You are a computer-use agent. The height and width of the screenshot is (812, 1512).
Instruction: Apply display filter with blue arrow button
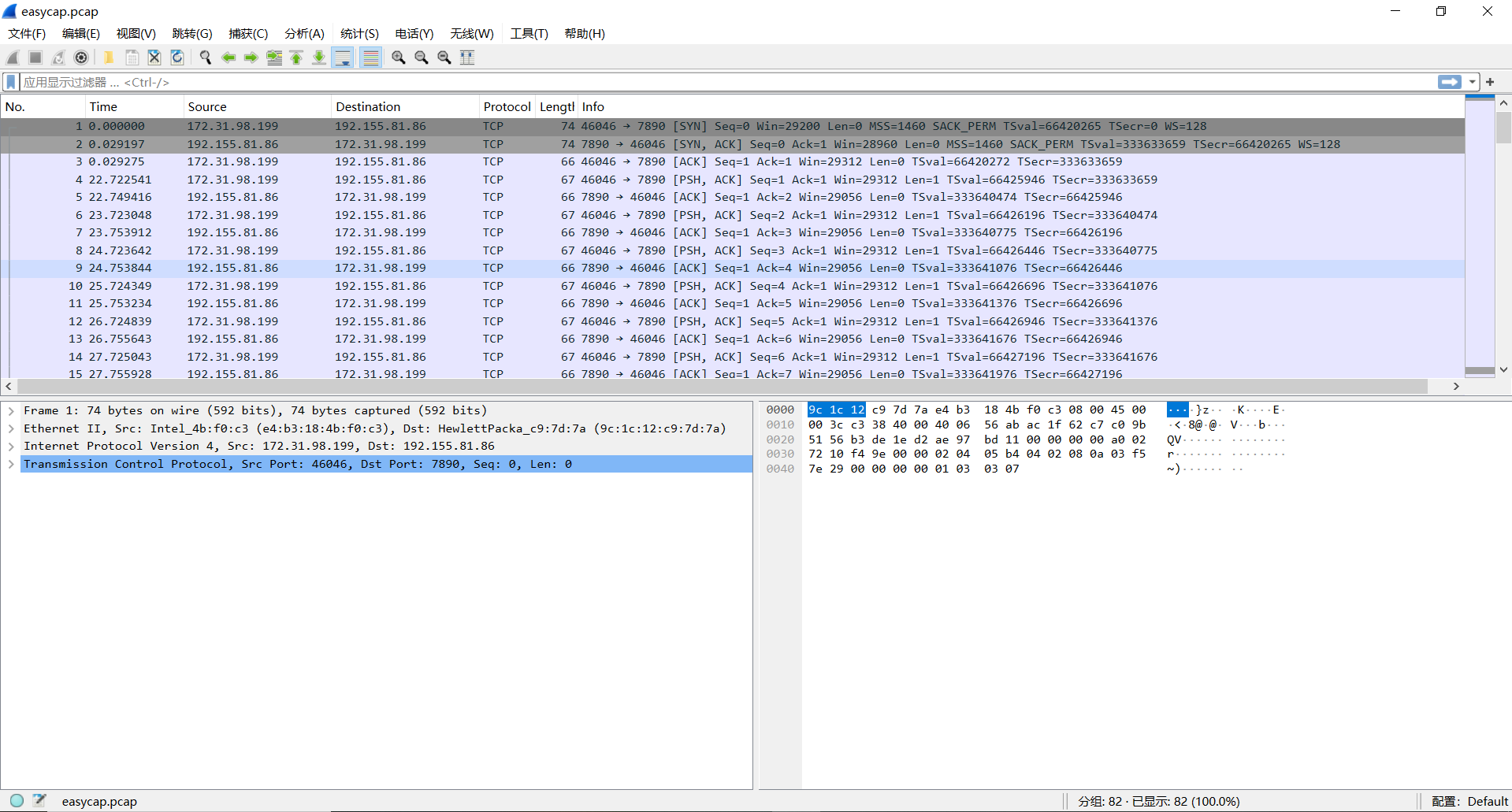click(x=1449, y=82)
